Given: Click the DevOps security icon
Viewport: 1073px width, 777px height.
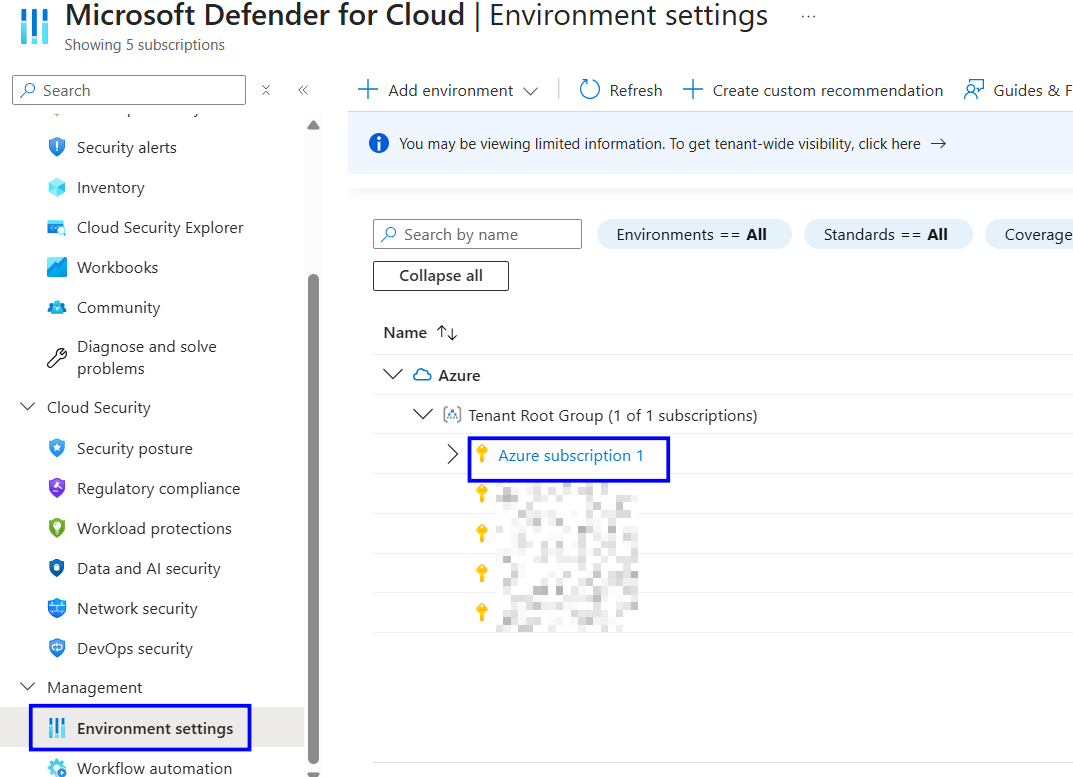Looking at the screenshot, I should tap(57, 648).
